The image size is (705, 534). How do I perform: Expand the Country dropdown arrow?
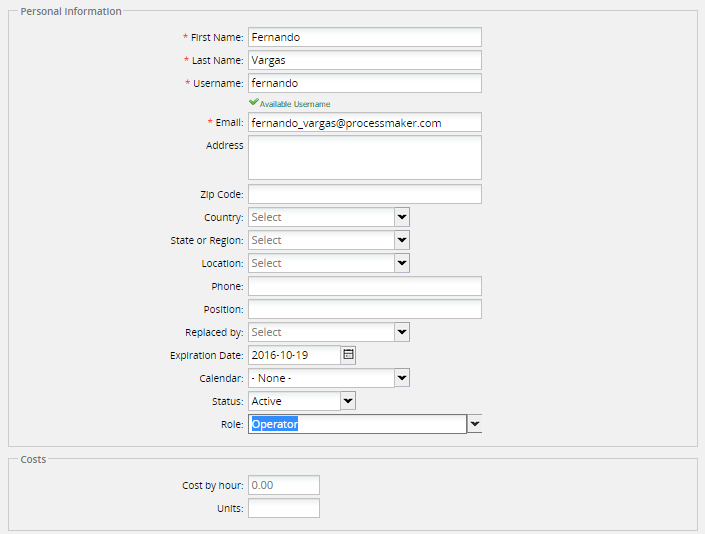click(x=401, y=217)
